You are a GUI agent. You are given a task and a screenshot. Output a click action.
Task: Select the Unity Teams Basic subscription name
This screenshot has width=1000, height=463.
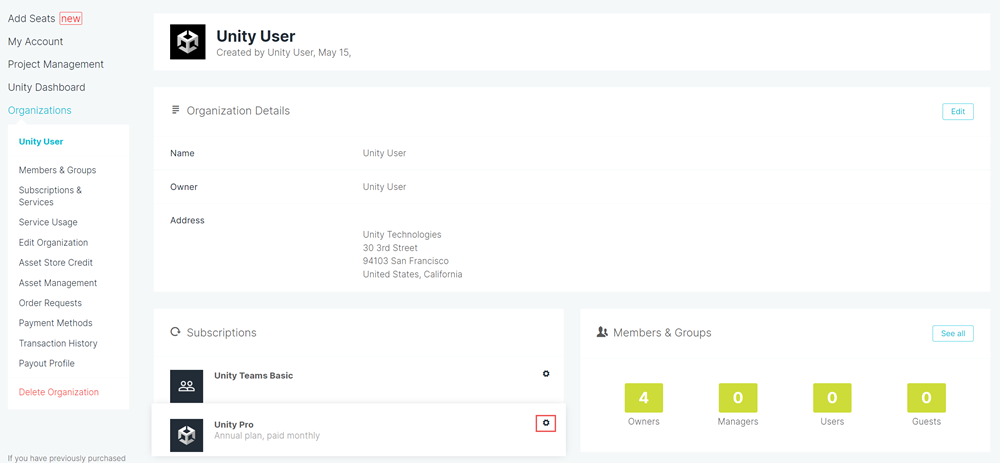pos(254,376)
